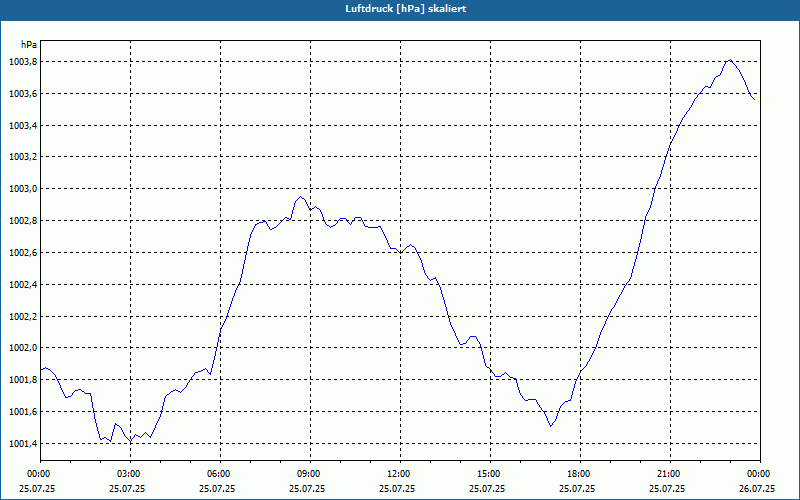Pick the 1003,0 y-axis label
800x500 pixels.
click(x=22, y=189)
